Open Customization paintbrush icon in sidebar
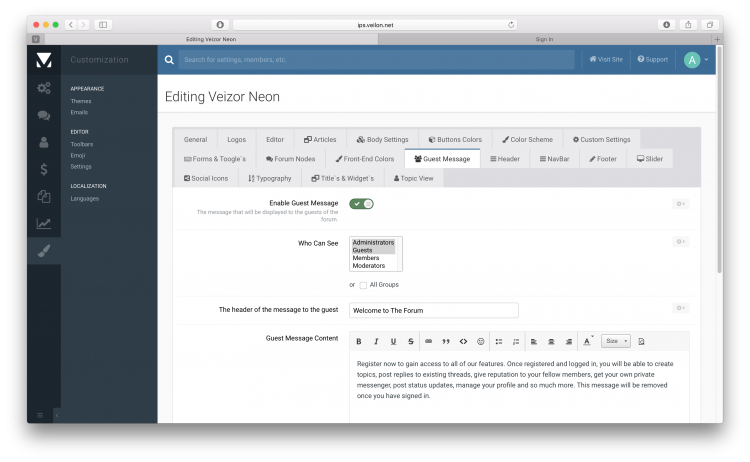The height and width of the screenshot is (462, 750). pyautogui.click(x=44, y=251)
